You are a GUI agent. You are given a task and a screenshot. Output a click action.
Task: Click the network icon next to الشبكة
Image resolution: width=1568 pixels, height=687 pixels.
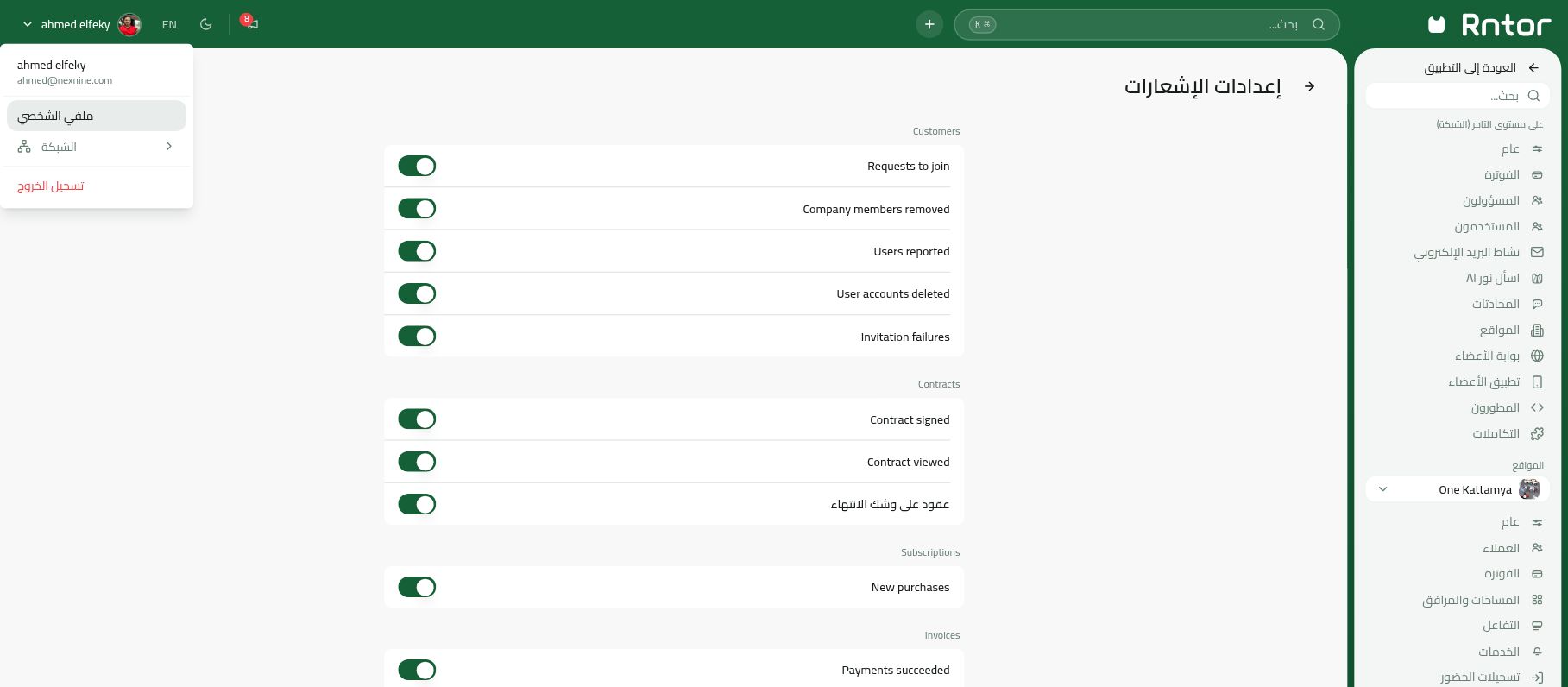click(24, 147)
